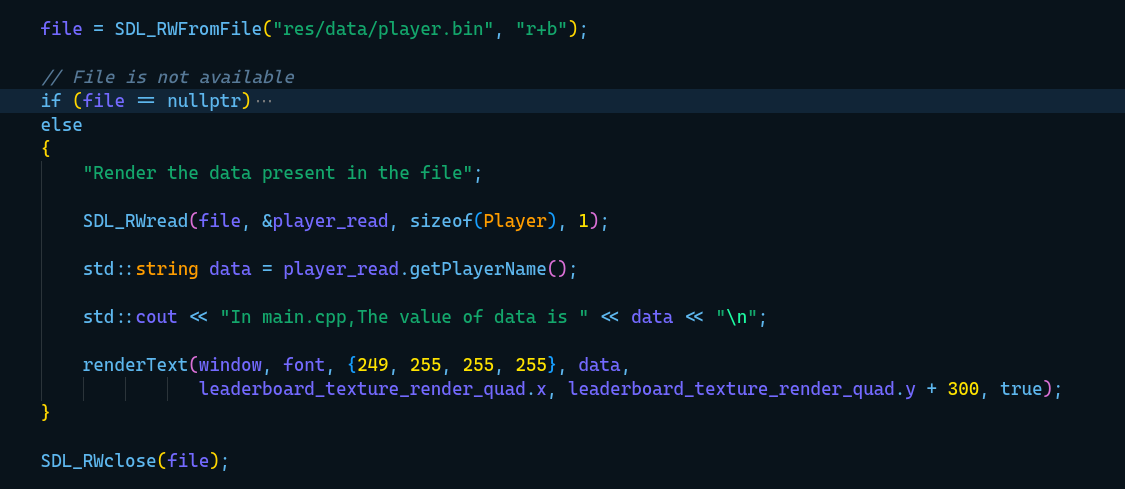Screen dimensions: 1125x489
Task: Click the opening curly brace after else
Action: click(46, 149)
